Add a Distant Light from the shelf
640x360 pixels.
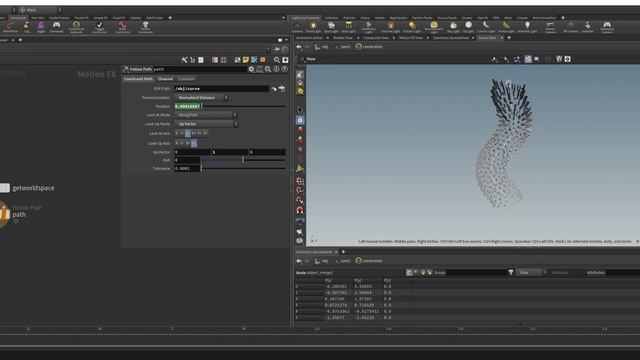pos(412,27)
